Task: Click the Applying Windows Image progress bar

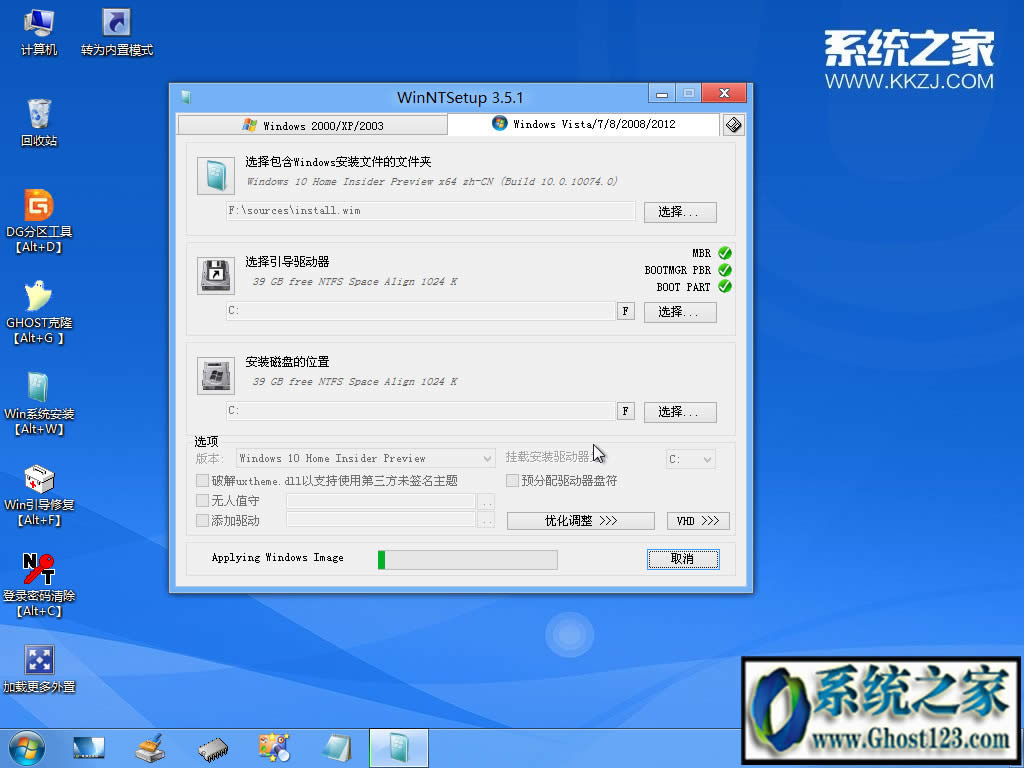Action: [x=466, y=559]
